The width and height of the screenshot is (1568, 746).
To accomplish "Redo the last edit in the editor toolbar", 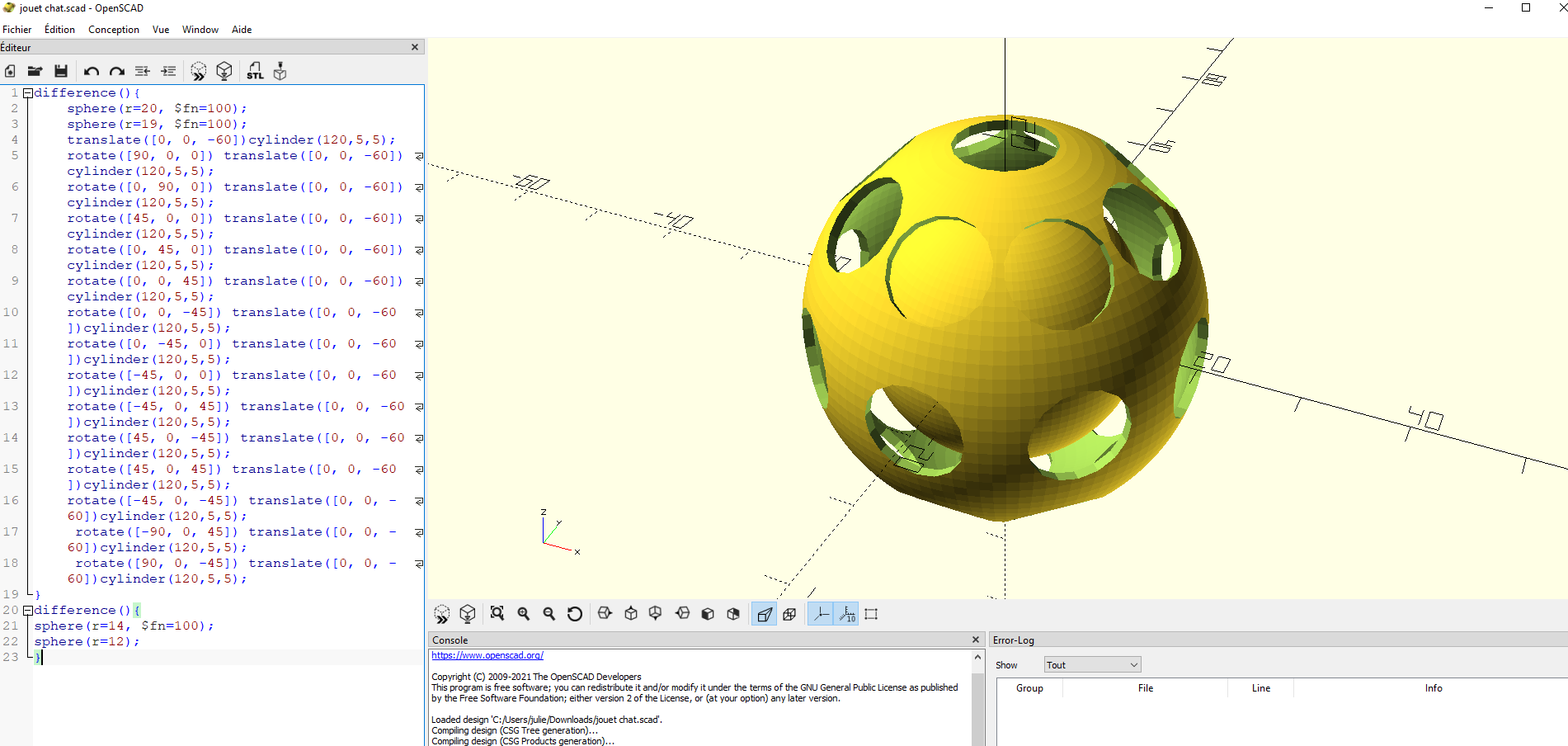I will click(117, 71).
